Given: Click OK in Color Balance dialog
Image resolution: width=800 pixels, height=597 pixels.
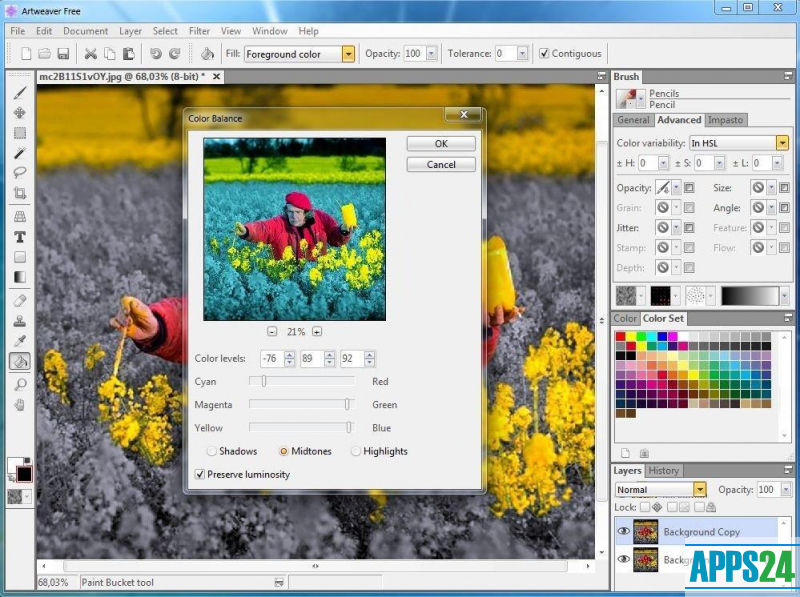Looking at the screenshot, I should [x=441, y=144].
